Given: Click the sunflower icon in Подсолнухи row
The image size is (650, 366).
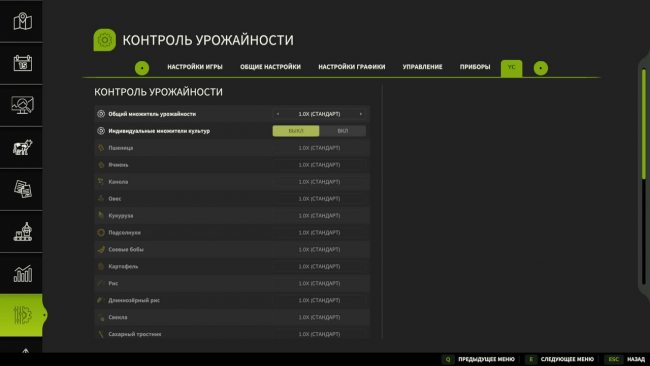Looking at the screenshot, I should pyautogui.click(x=101, y=233).
